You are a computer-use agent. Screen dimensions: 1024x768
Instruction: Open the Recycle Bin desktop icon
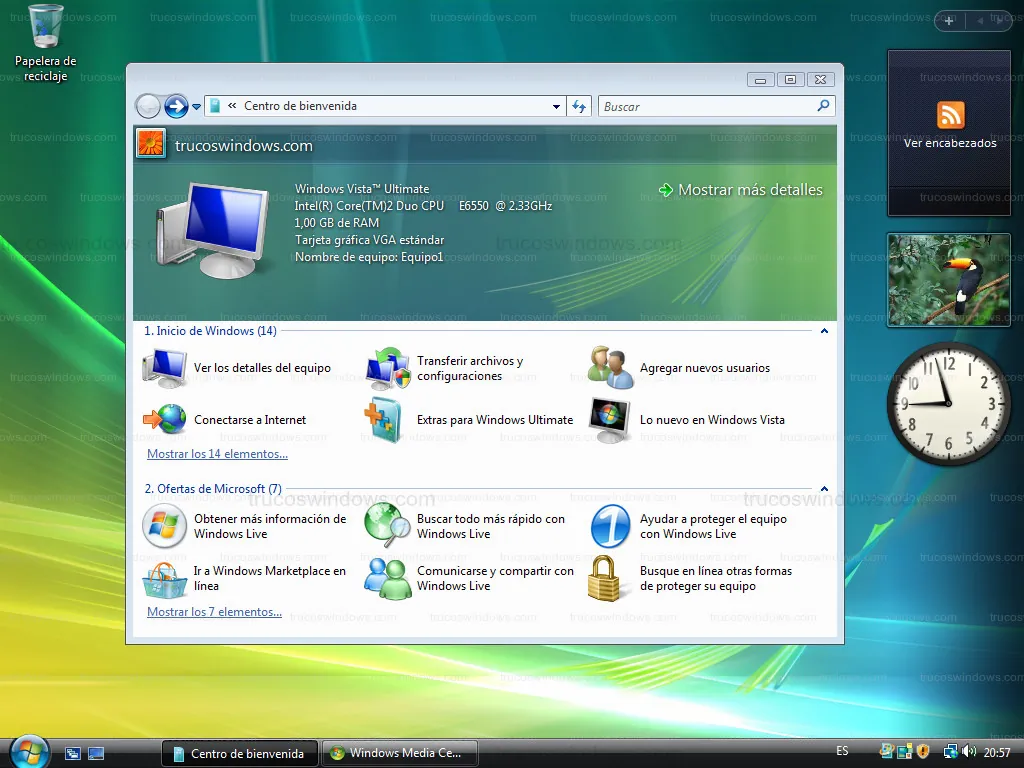pyautogui.click(x=45, y=27)
